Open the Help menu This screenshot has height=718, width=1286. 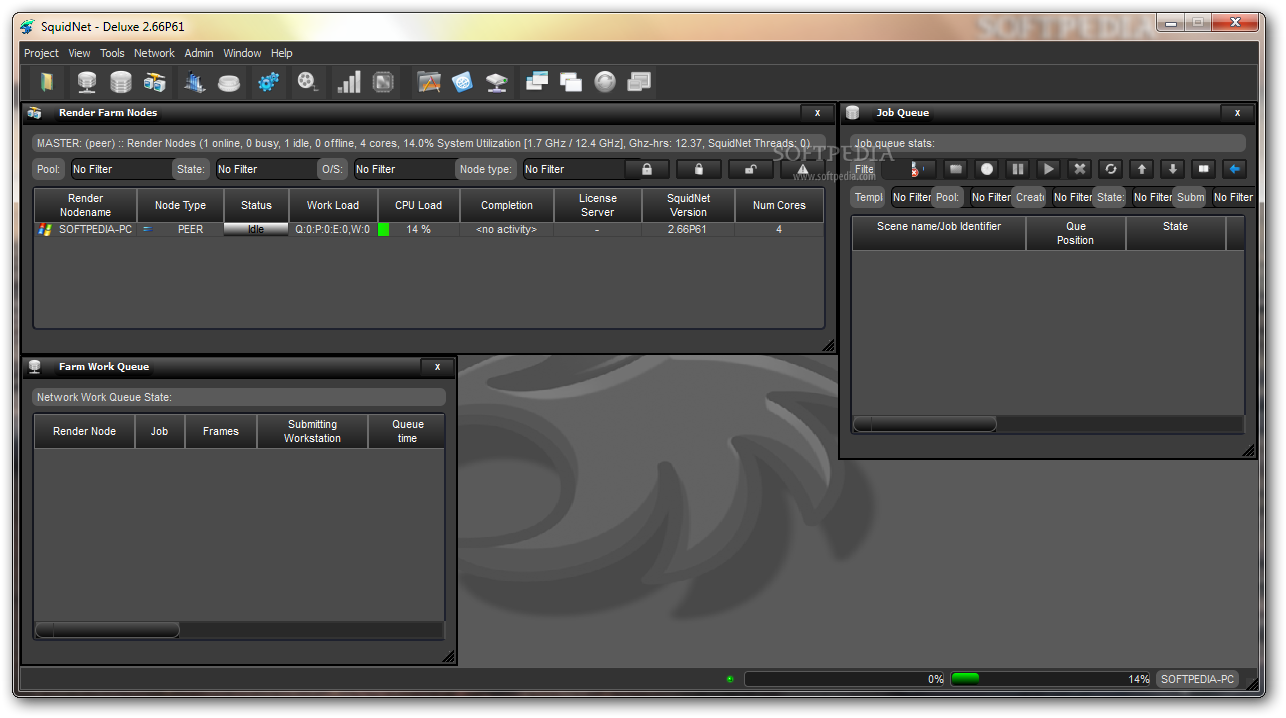(282, 53)
